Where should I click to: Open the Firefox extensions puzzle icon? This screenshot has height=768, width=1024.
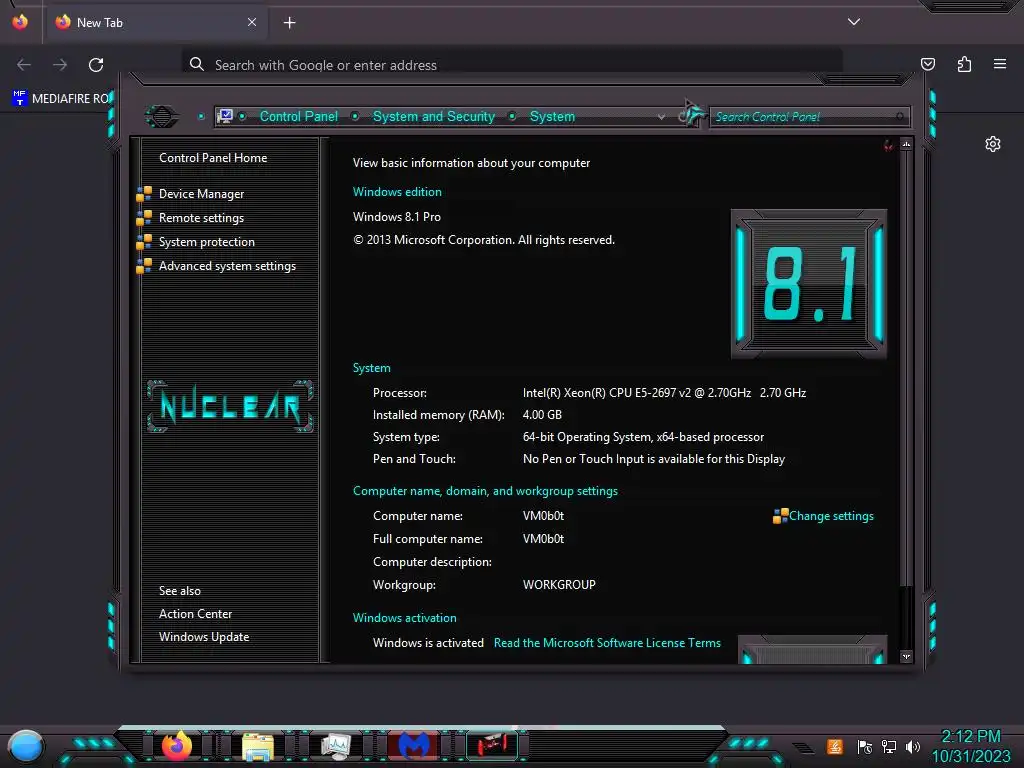964,64
